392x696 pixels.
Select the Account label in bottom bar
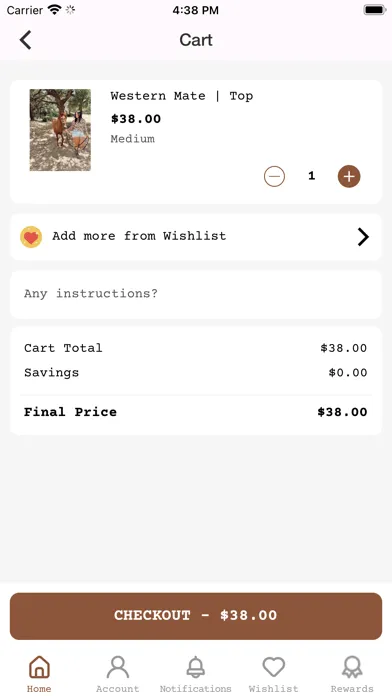[118, 689]
